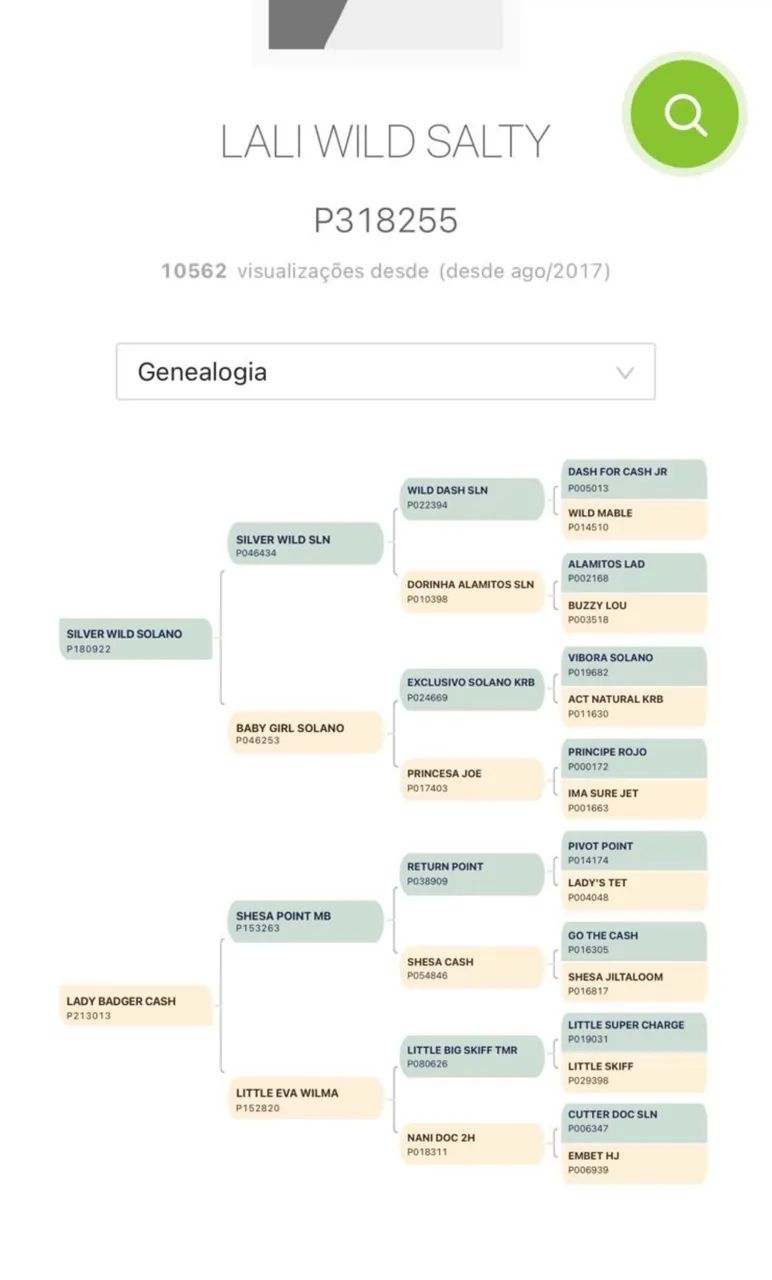Expand the dropdown chevron arrow
This screenshot has height=1280, width=772.
pyautogui.click(x=625, y=373)
